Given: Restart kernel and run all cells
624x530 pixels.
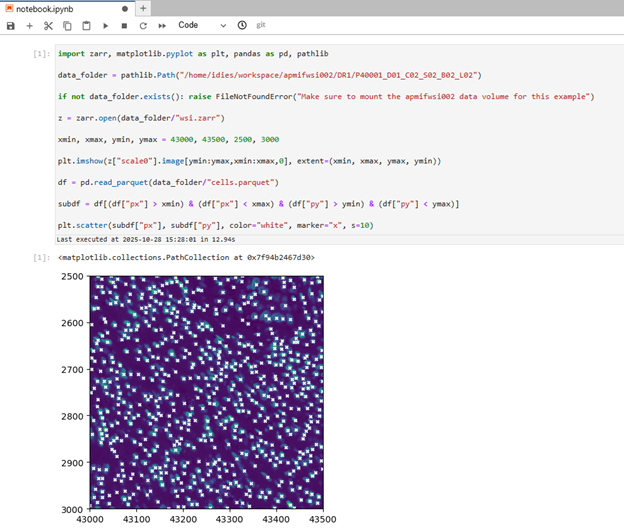Looking at the screenshot, I should point(162,24).
